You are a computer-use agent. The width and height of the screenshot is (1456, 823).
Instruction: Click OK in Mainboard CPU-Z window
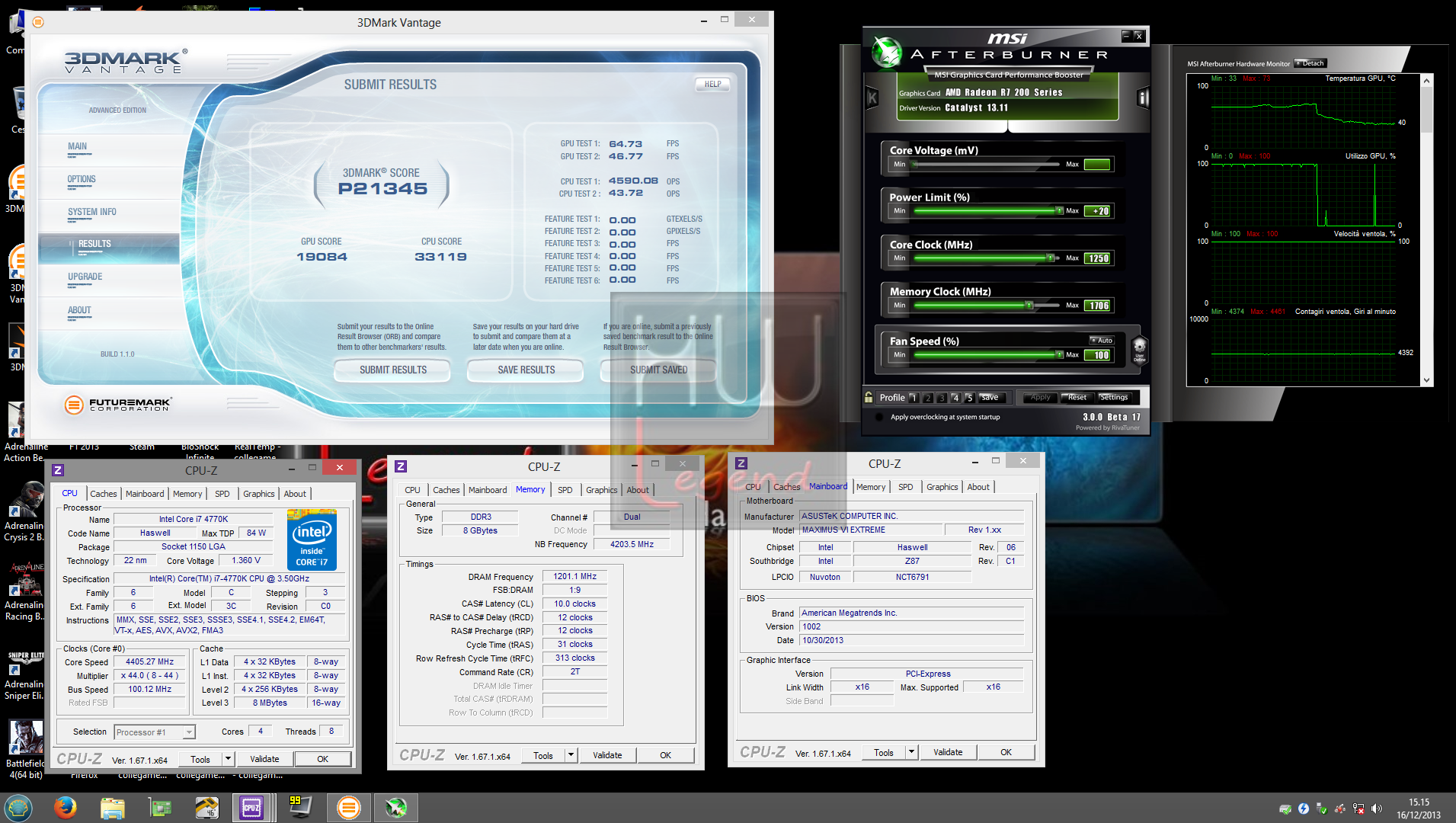click(1006, 752)
